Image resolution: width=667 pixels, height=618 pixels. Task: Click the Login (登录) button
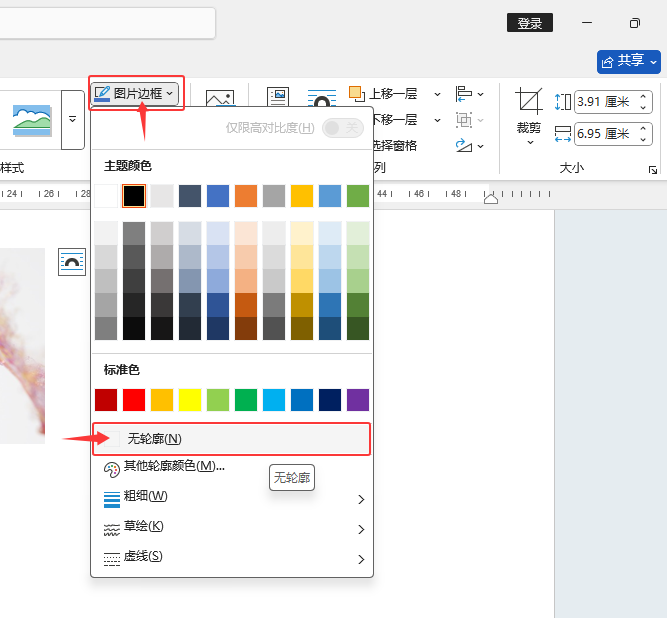pyautogui.click(x=530, y=23)
